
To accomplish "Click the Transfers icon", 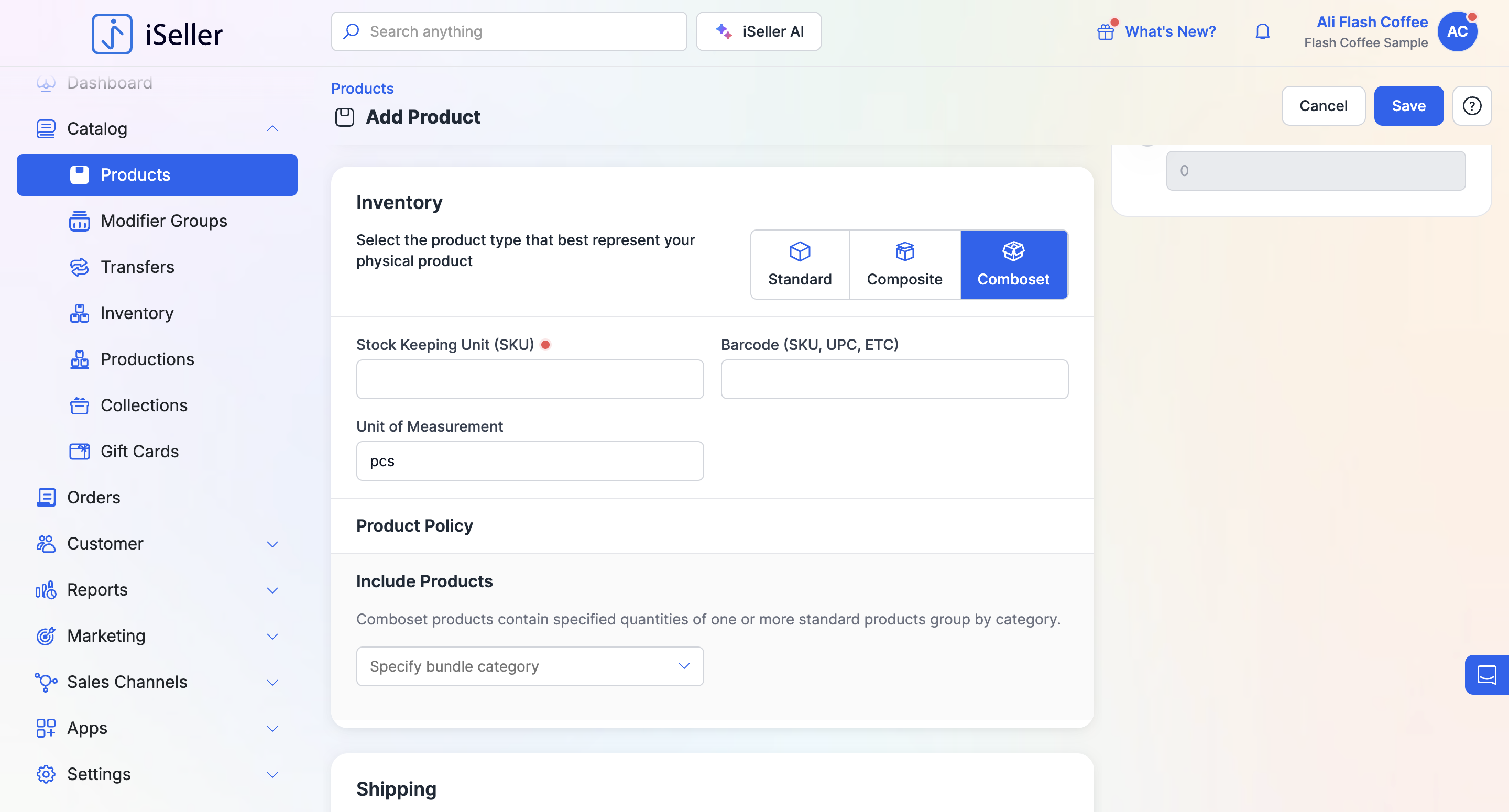I will coord(79,267).
